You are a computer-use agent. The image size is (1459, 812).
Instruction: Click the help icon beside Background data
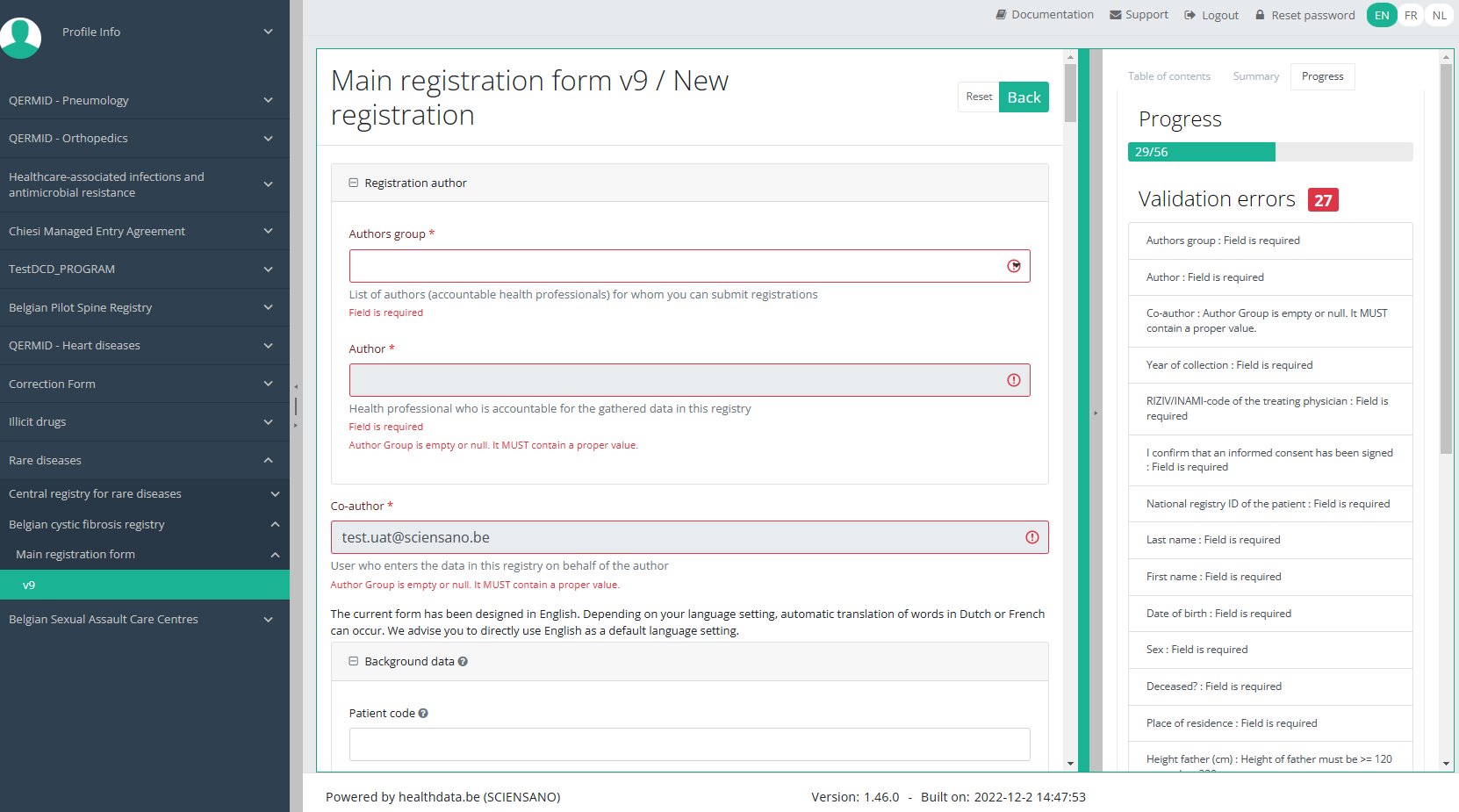463,662
